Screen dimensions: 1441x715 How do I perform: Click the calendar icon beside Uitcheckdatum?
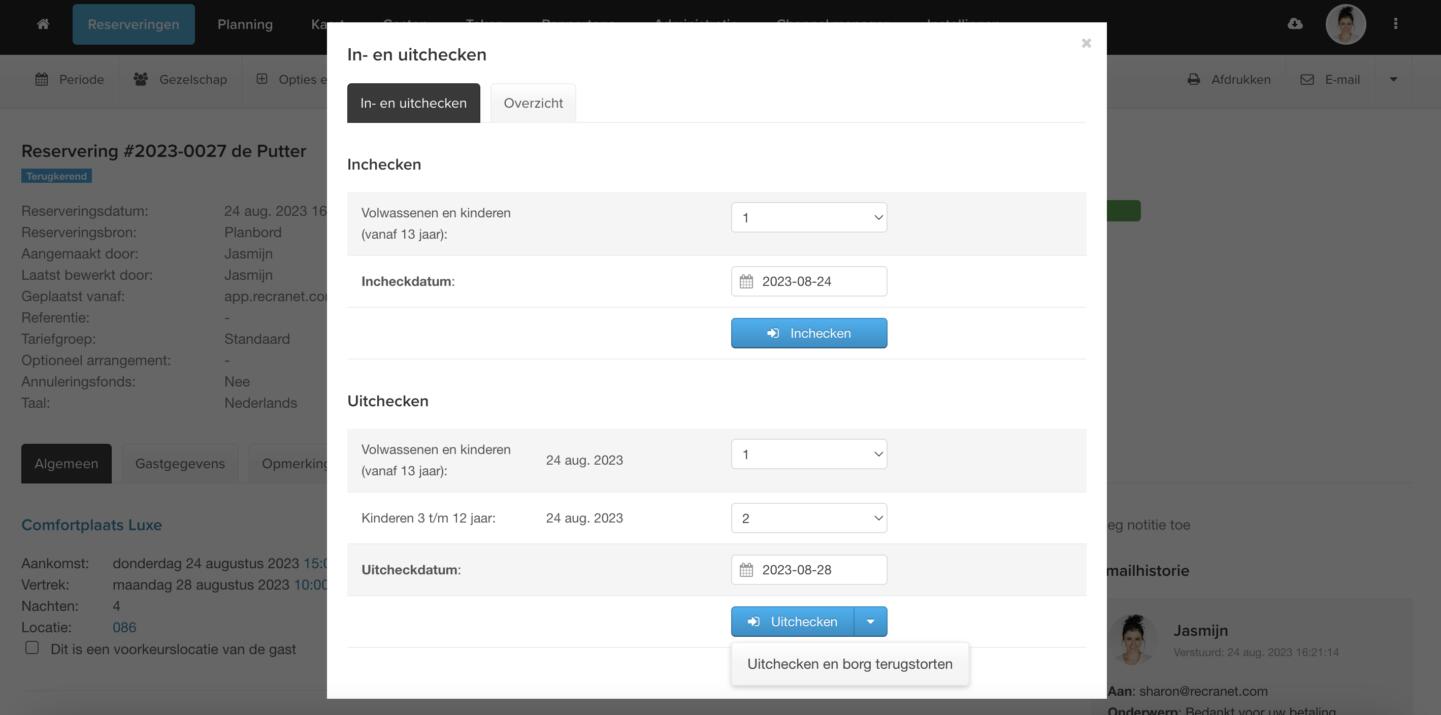(746, 570)
